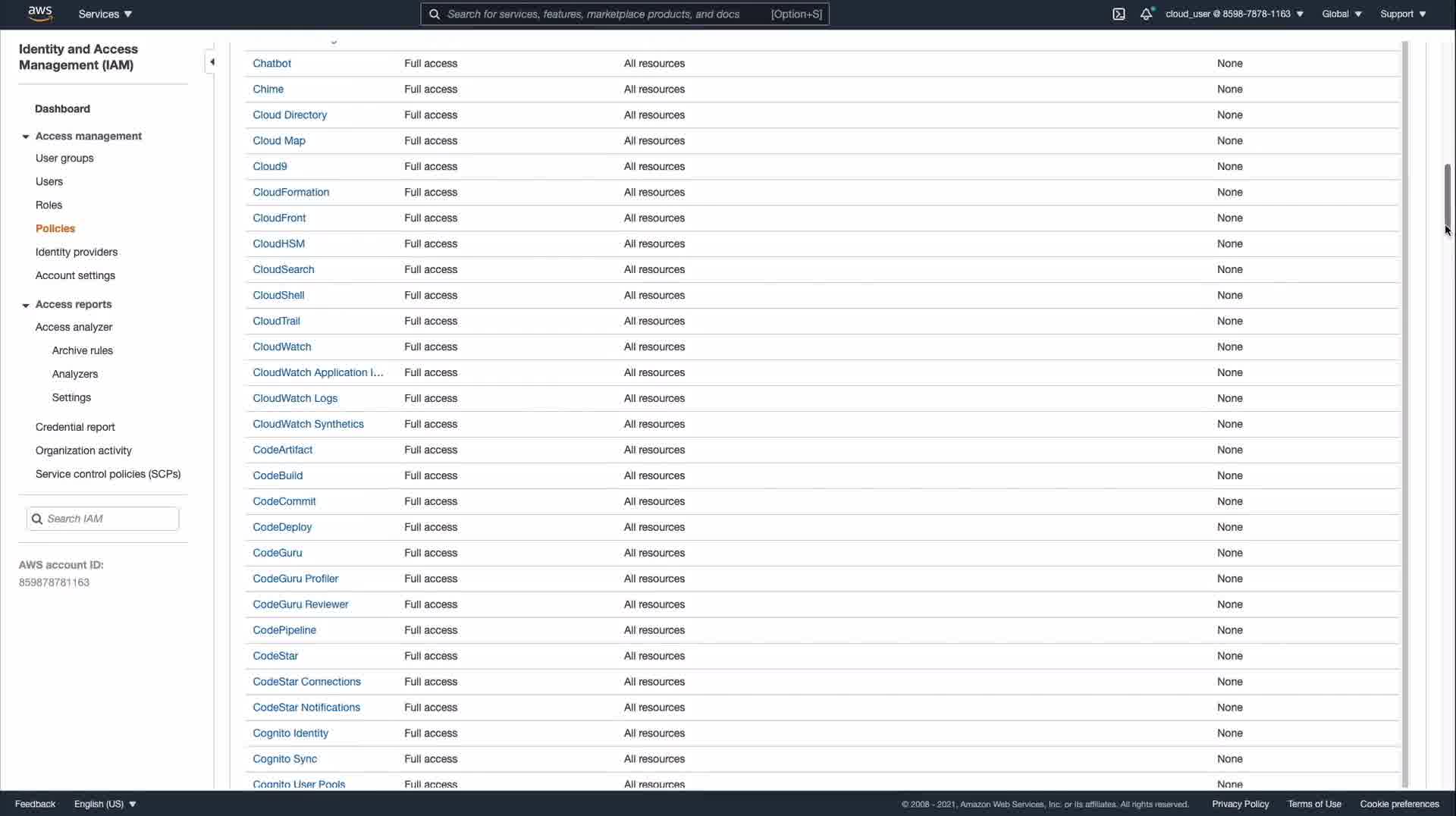Click the Feedback link in footer
Image resolution: width=1456 pixels, height=816 pixels.
35,804
